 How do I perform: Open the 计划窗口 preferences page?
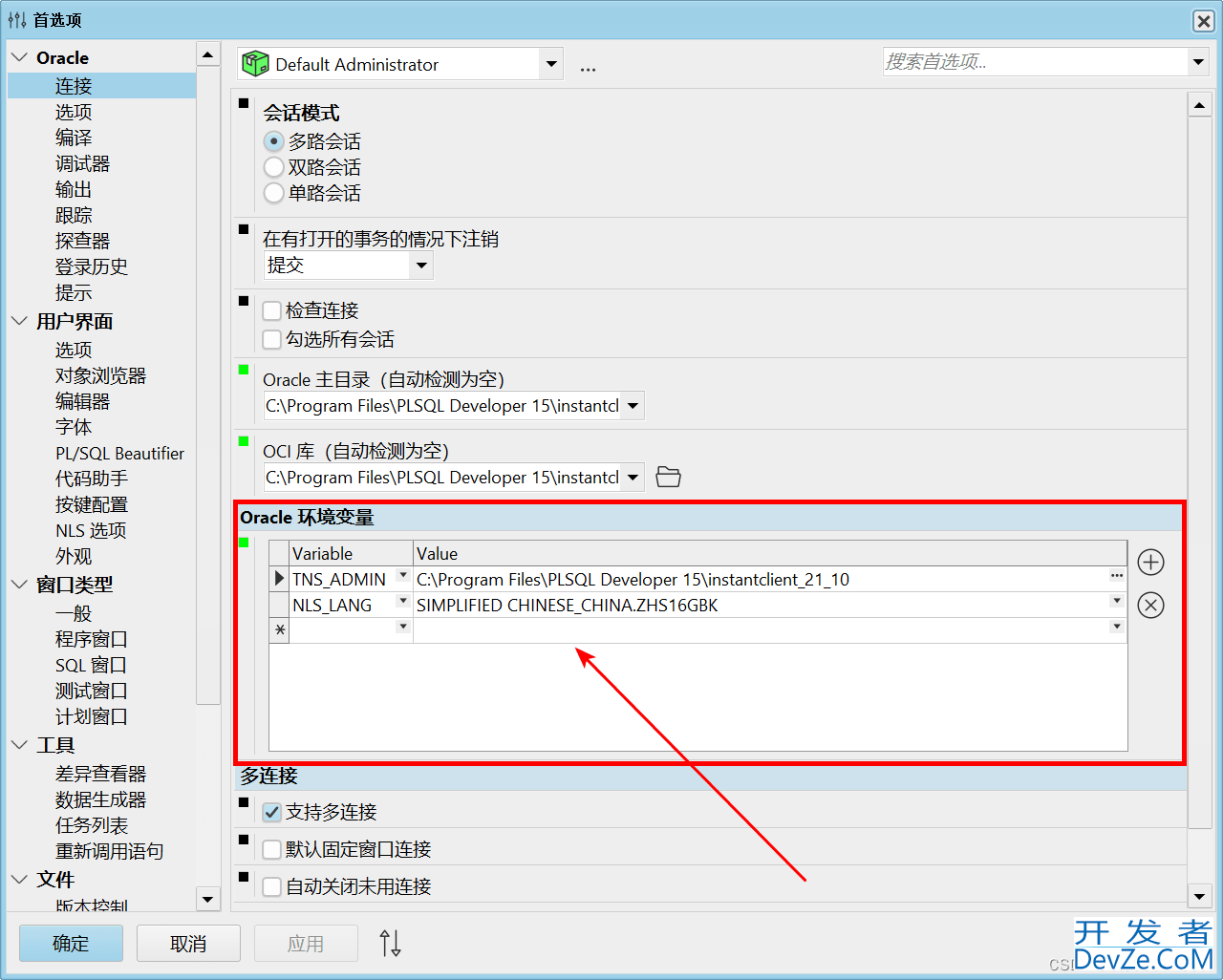[x=92, y=716]
